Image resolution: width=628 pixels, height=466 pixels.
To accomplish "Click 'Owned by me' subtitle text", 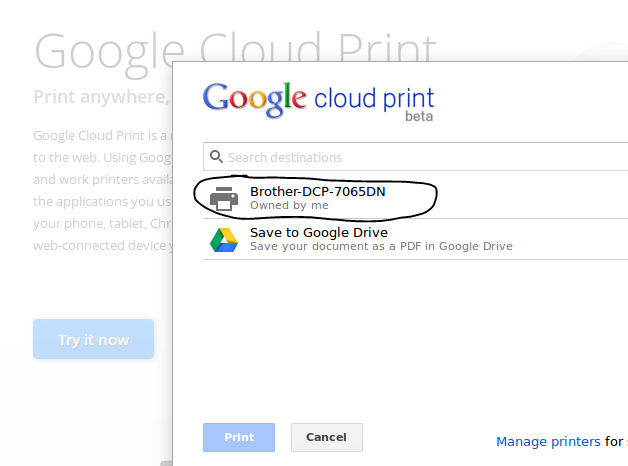I will coord(289,205).
